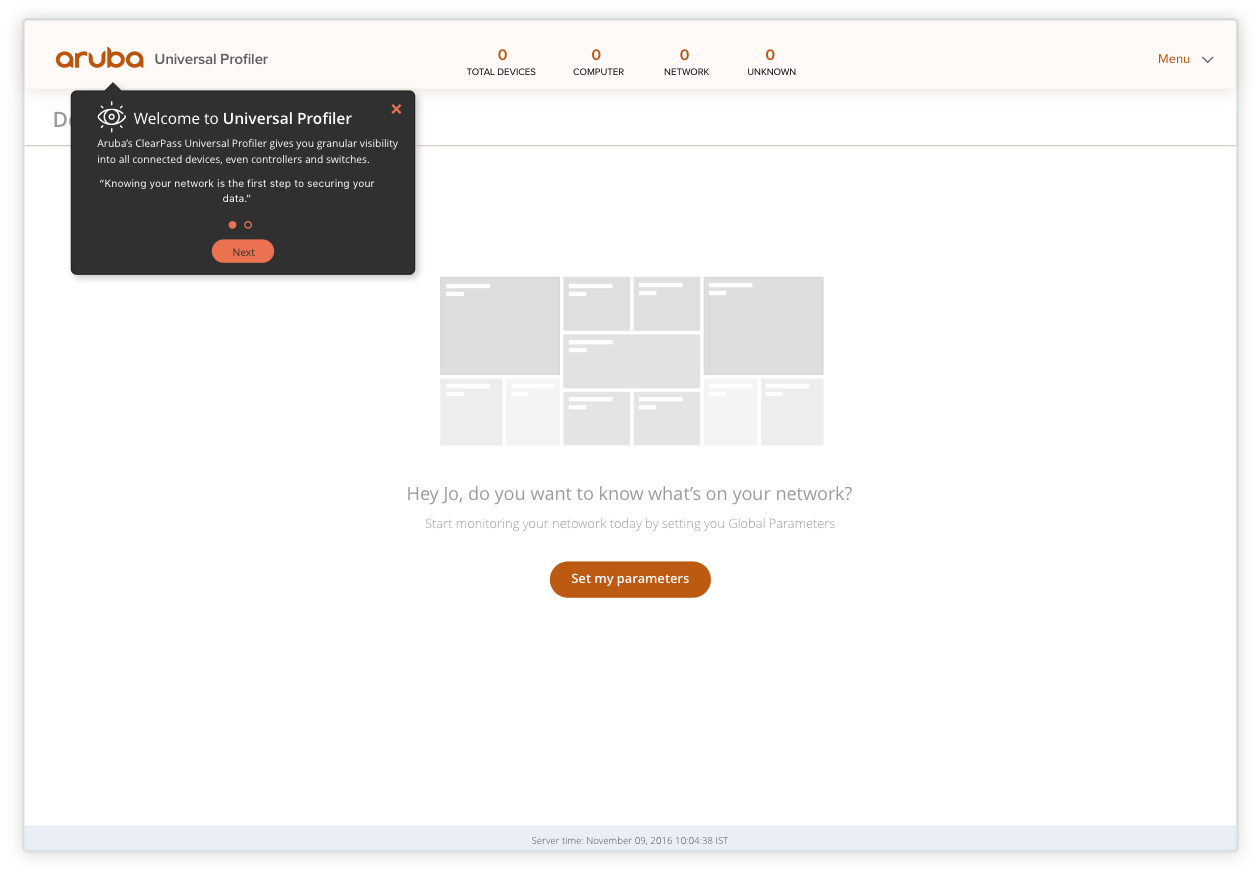Click the Universal Profiler header title
This screenshot has height=871, width=1260.
(x=211, y=59)
